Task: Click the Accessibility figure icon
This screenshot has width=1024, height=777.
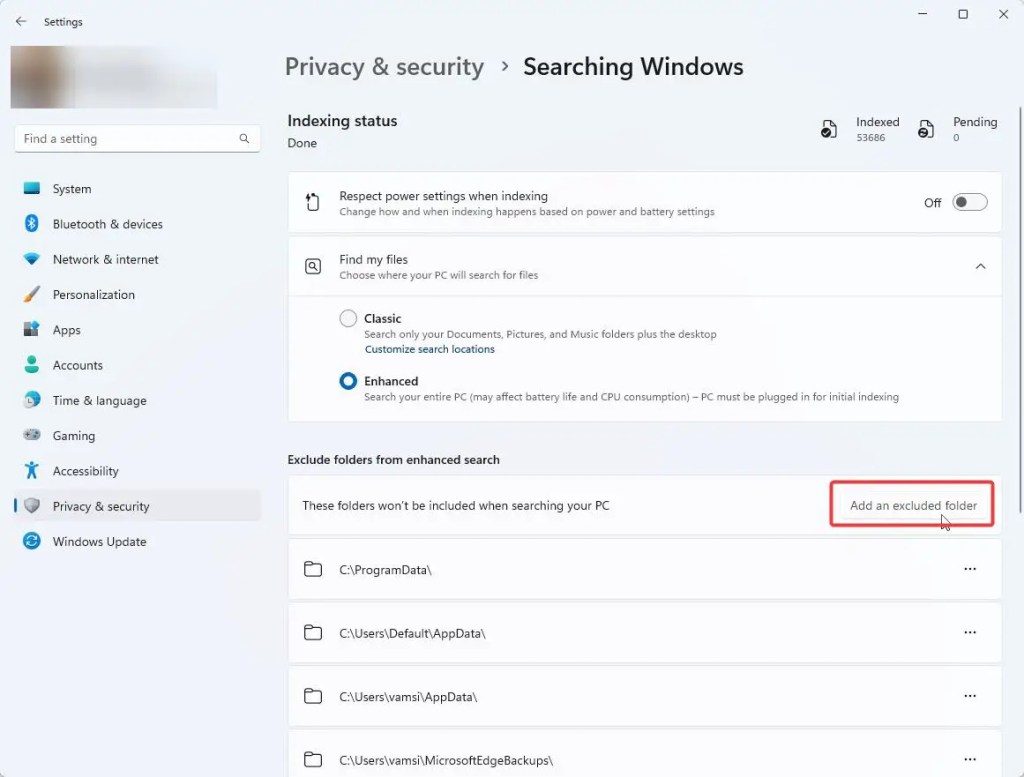Action: [31, 470]
